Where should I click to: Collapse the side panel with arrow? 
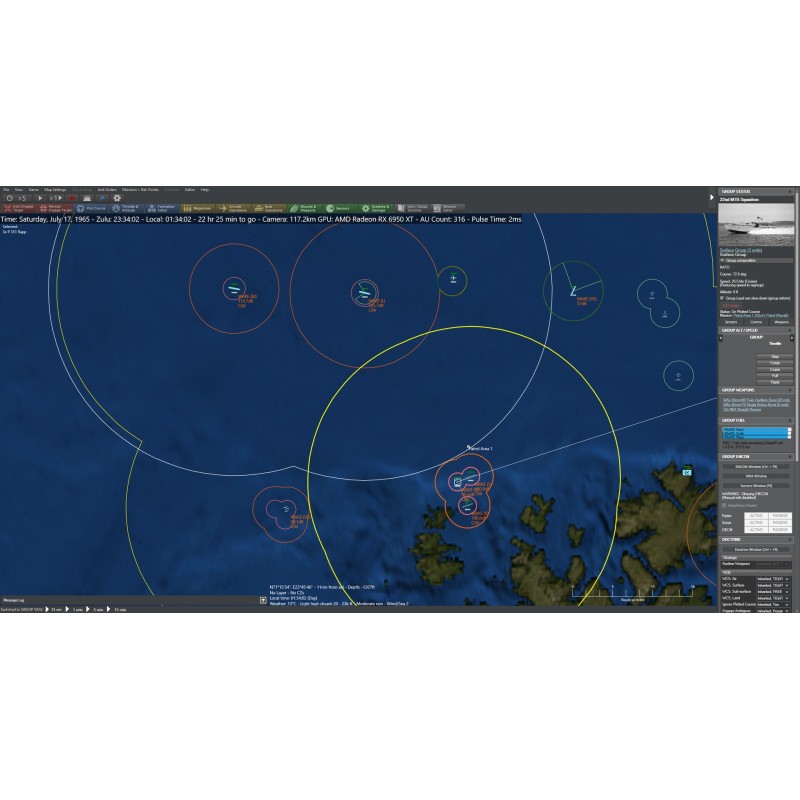[711, 197]
